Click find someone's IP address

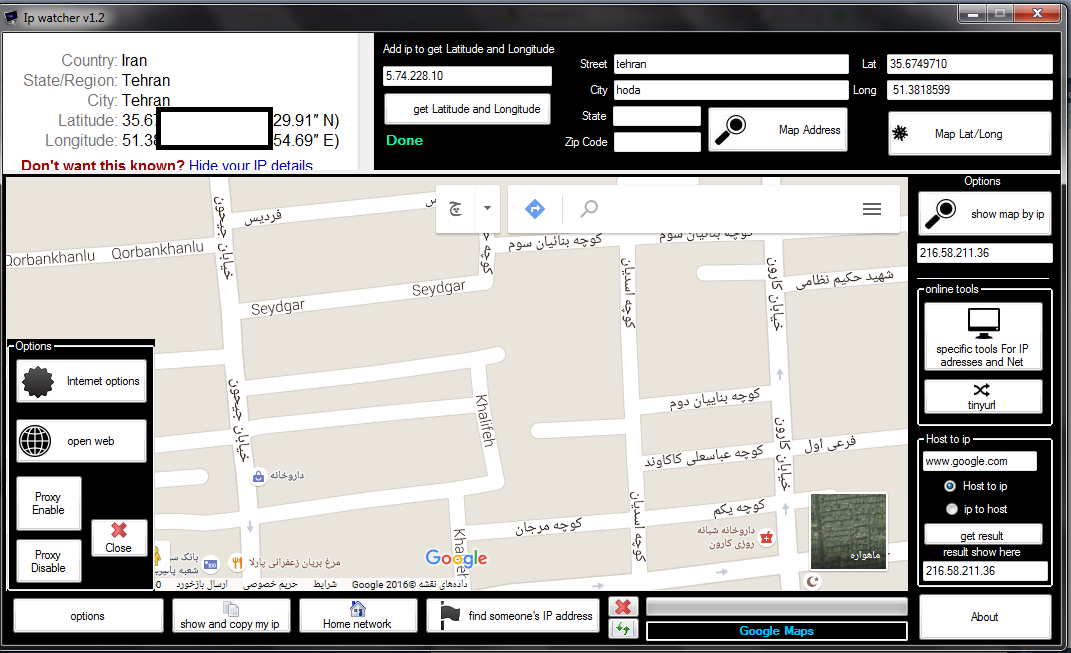(x=513, y=615)
